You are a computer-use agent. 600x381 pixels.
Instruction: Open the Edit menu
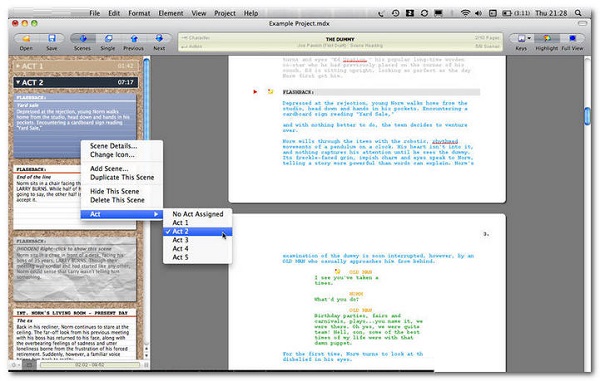click(114, 13)
